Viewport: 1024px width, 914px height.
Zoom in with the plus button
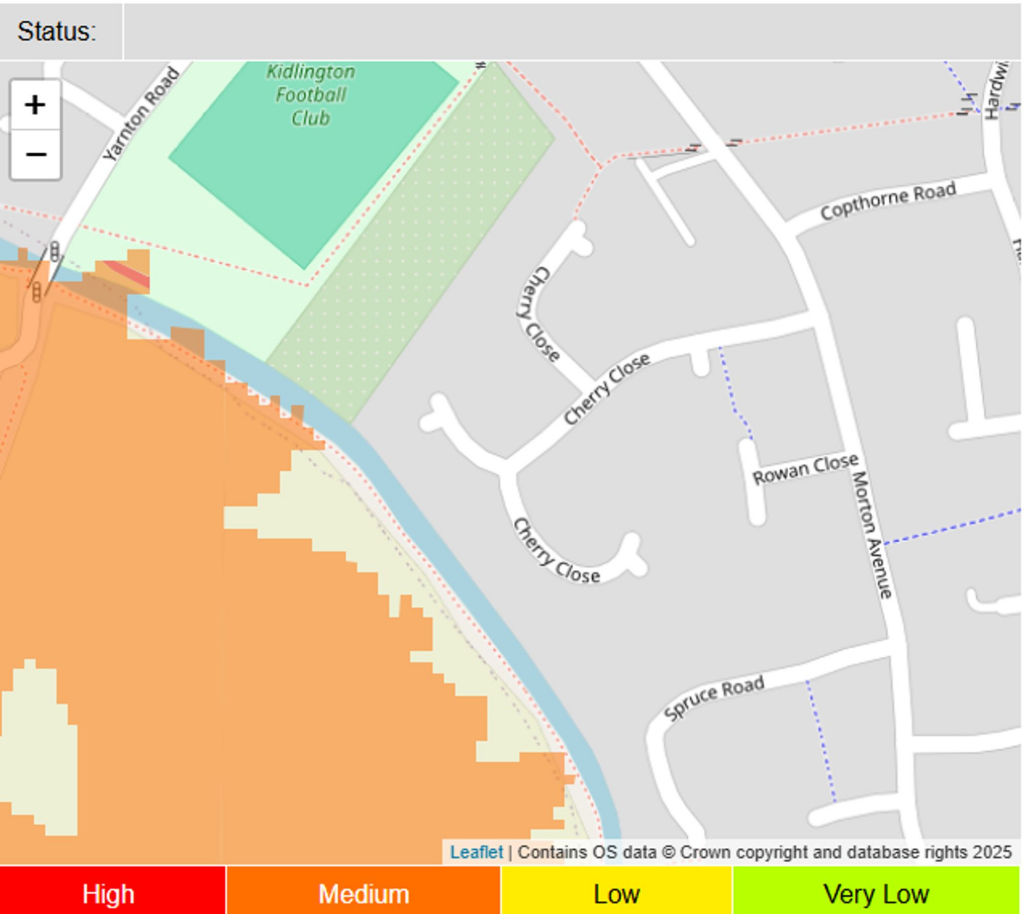coord(35,105)
